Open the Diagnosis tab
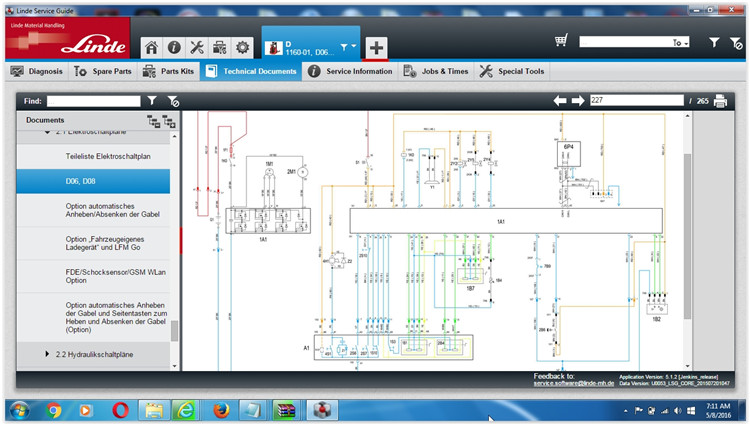 point(37,71)
